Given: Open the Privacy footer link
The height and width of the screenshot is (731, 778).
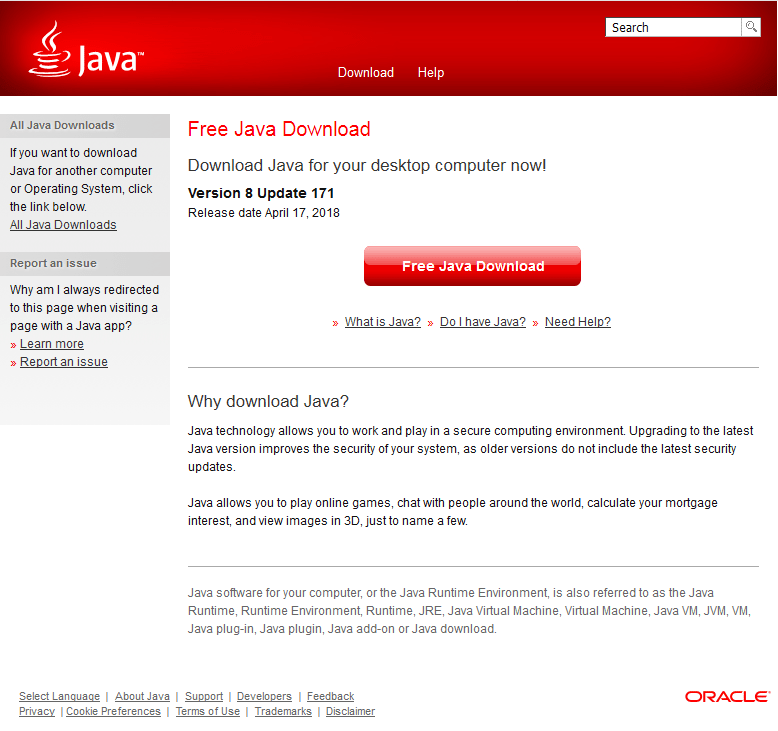Looking at the screenshot, I should (37, 711).
